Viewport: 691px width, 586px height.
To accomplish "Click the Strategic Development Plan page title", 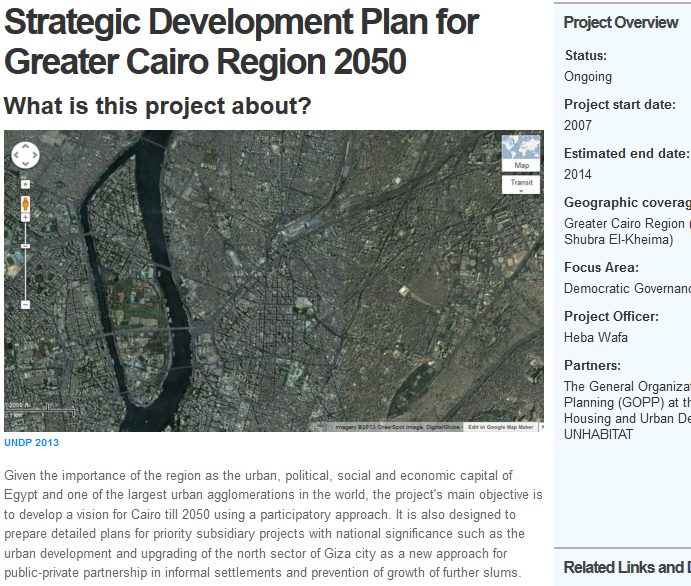I will 241,41.
